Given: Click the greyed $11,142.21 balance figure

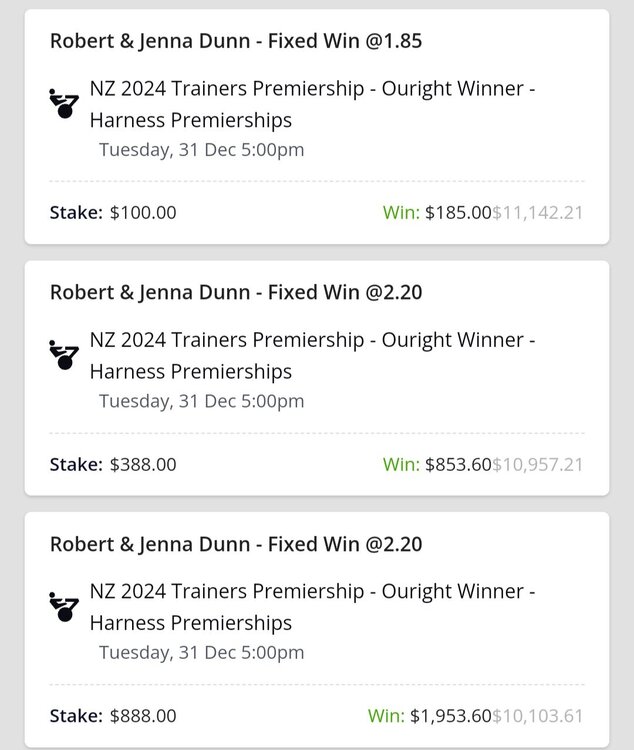Looking at the screenshot, I should [x=537, y=212].
